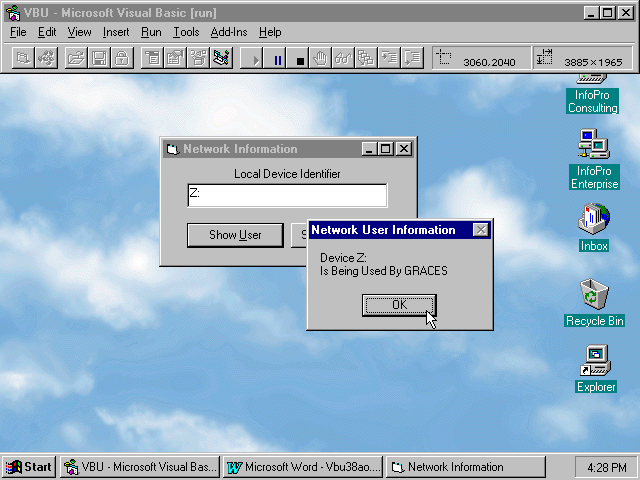Viewport: 640px width, 480px height.
Task: Click the Toggle Breakpoint hand icon
Action: coord(320,59)
